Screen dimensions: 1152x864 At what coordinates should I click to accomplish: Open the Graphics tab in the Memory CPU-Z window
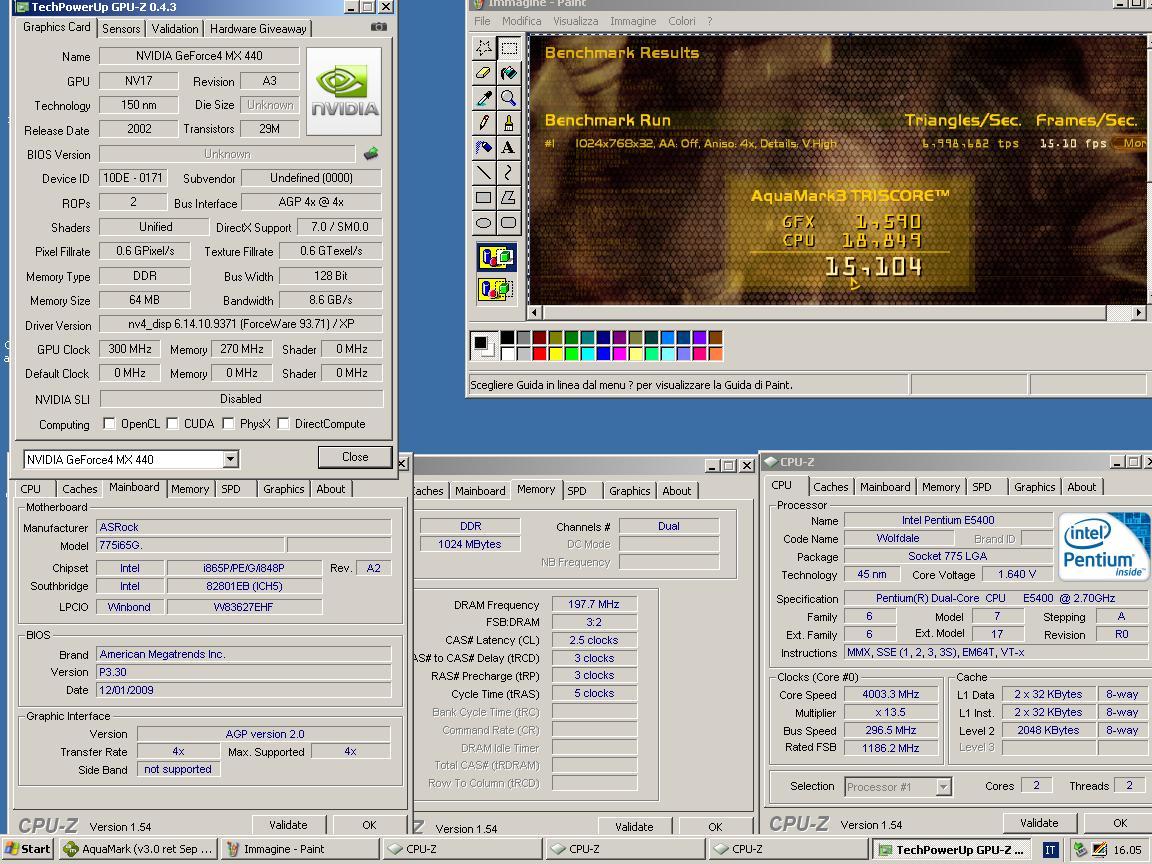coord(630,491)
